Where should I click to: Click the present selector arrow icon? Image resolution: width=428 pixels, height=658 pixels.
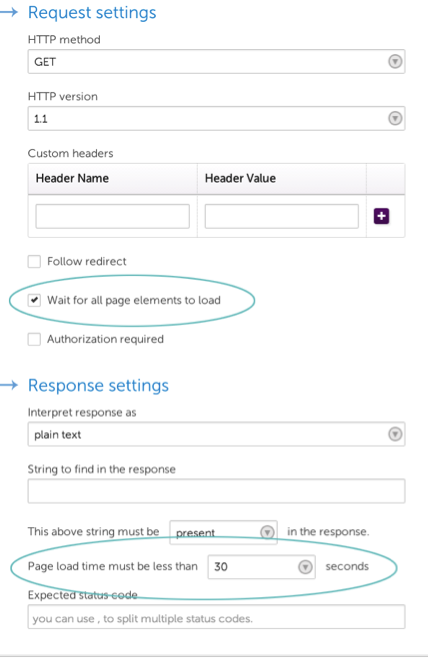pyautogui.click(x=267, y=532)
